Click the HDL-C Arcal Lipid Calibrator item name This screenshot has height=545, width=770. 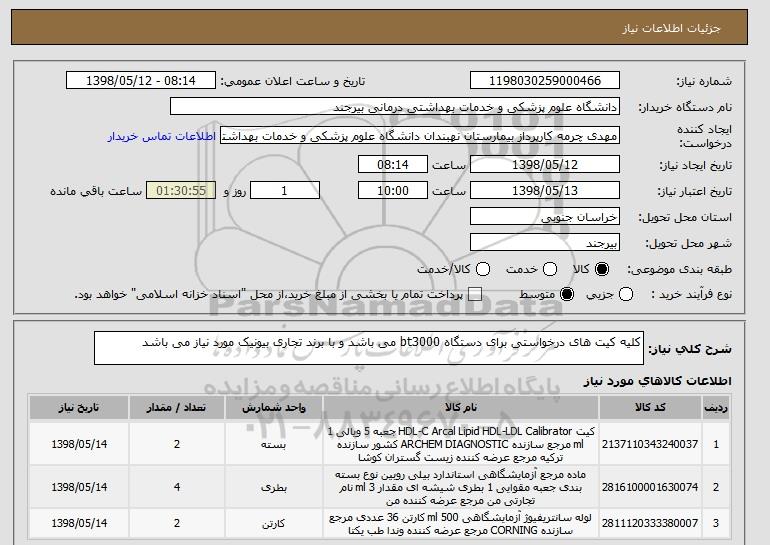click(461, 444)
